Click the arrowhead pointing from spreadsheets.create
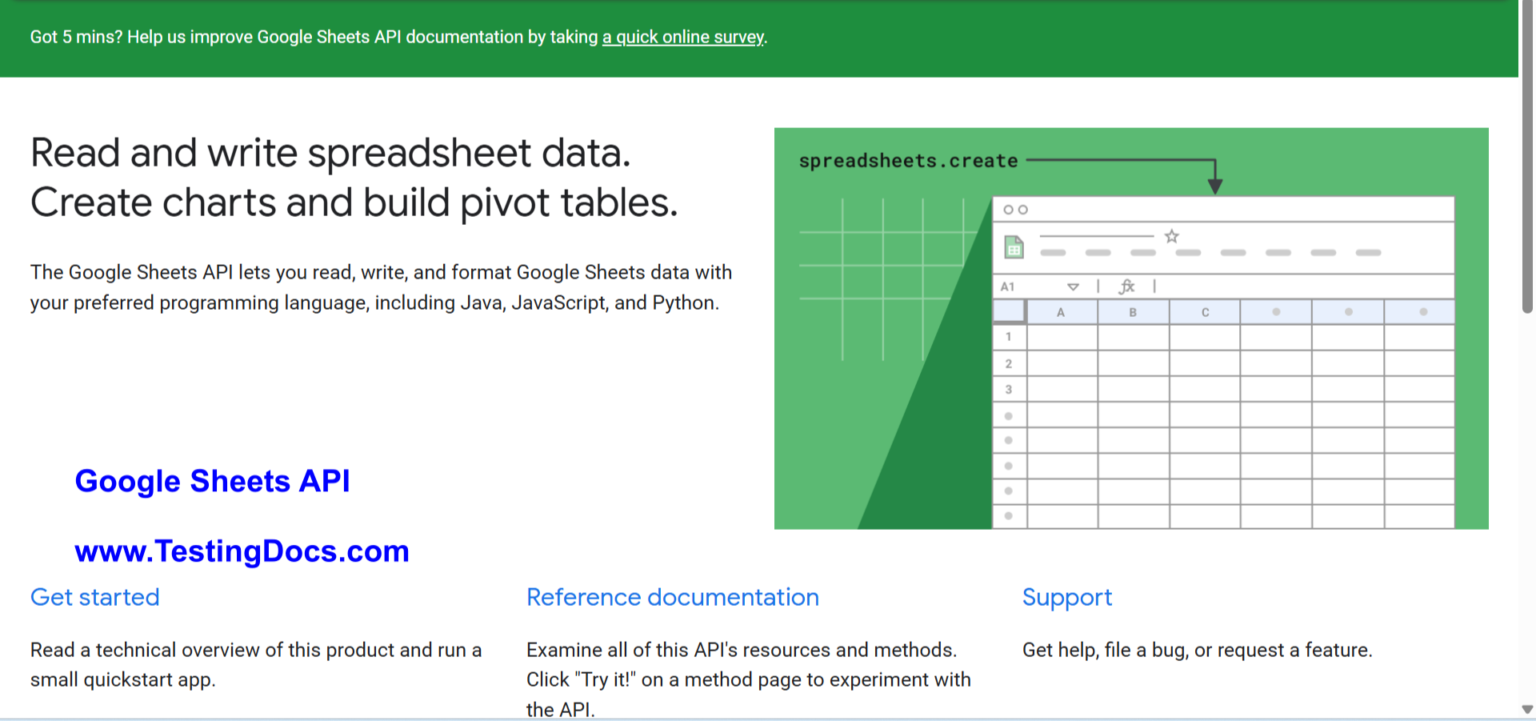The width and height of the screenshot is (1536, 721). tap(1215, 186)
